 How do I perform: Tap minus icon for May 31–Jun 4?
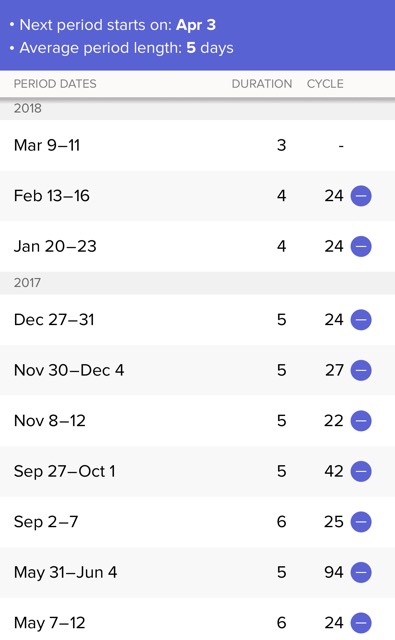pos(361,572)
